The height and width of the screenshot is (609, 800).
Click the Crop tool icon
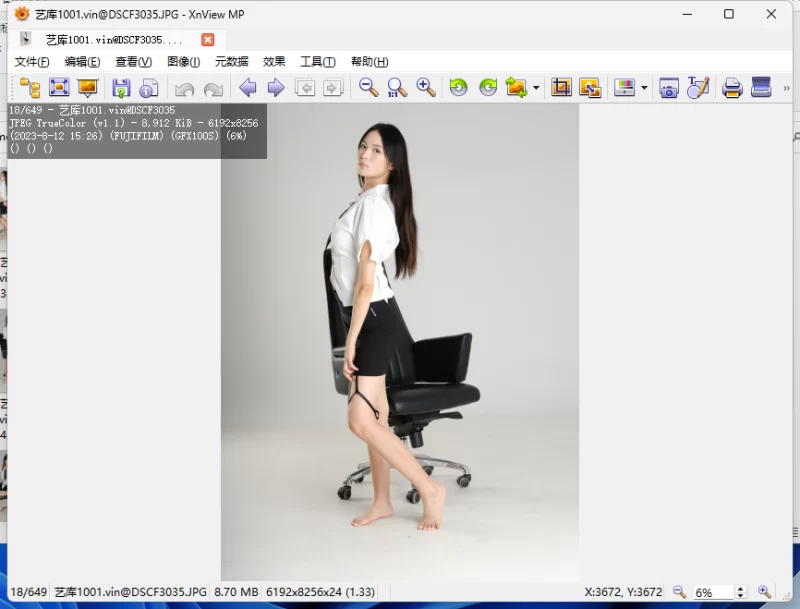561,88
